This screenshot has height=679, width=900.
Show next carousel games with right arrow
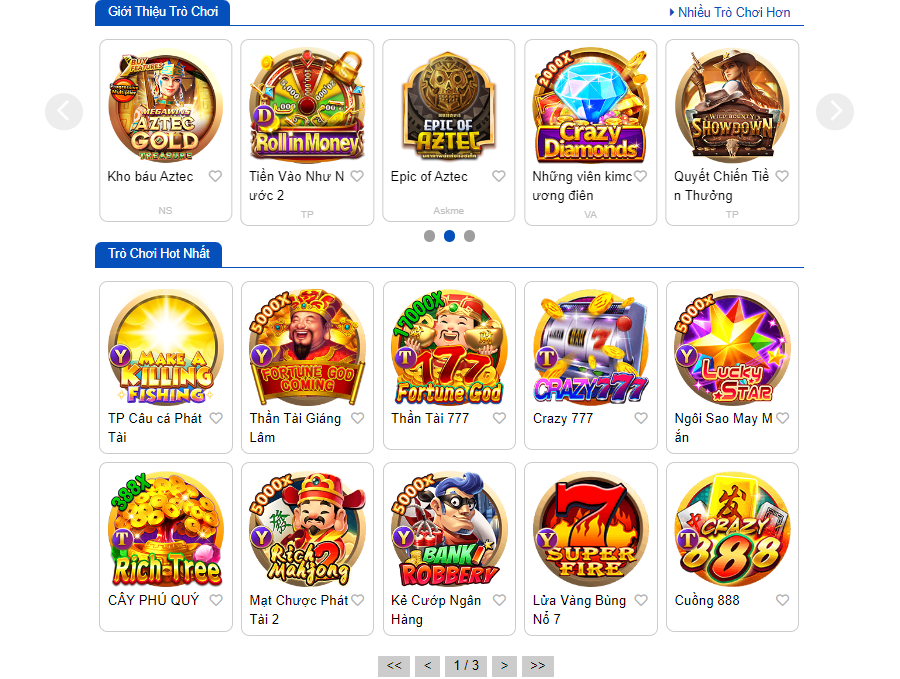835,111
